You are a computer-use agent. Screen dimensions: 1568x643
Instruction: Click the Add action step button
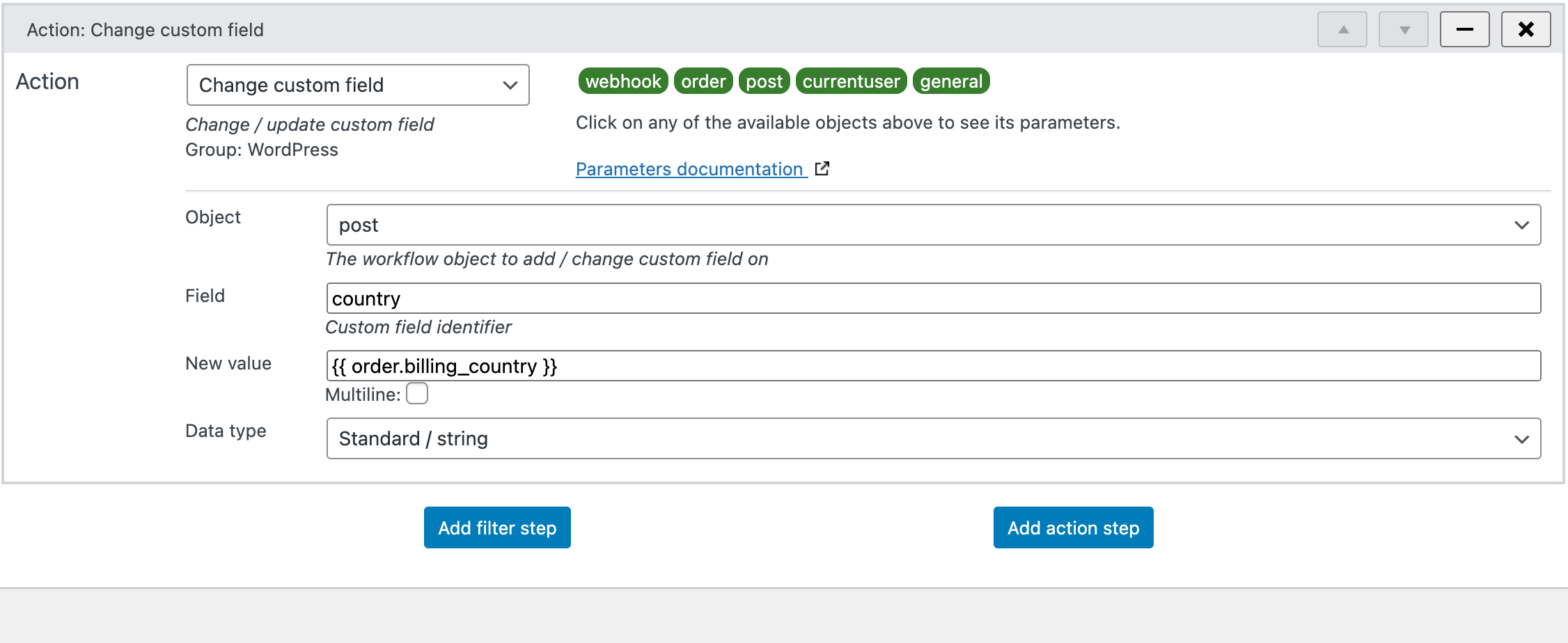(1072, 527)
